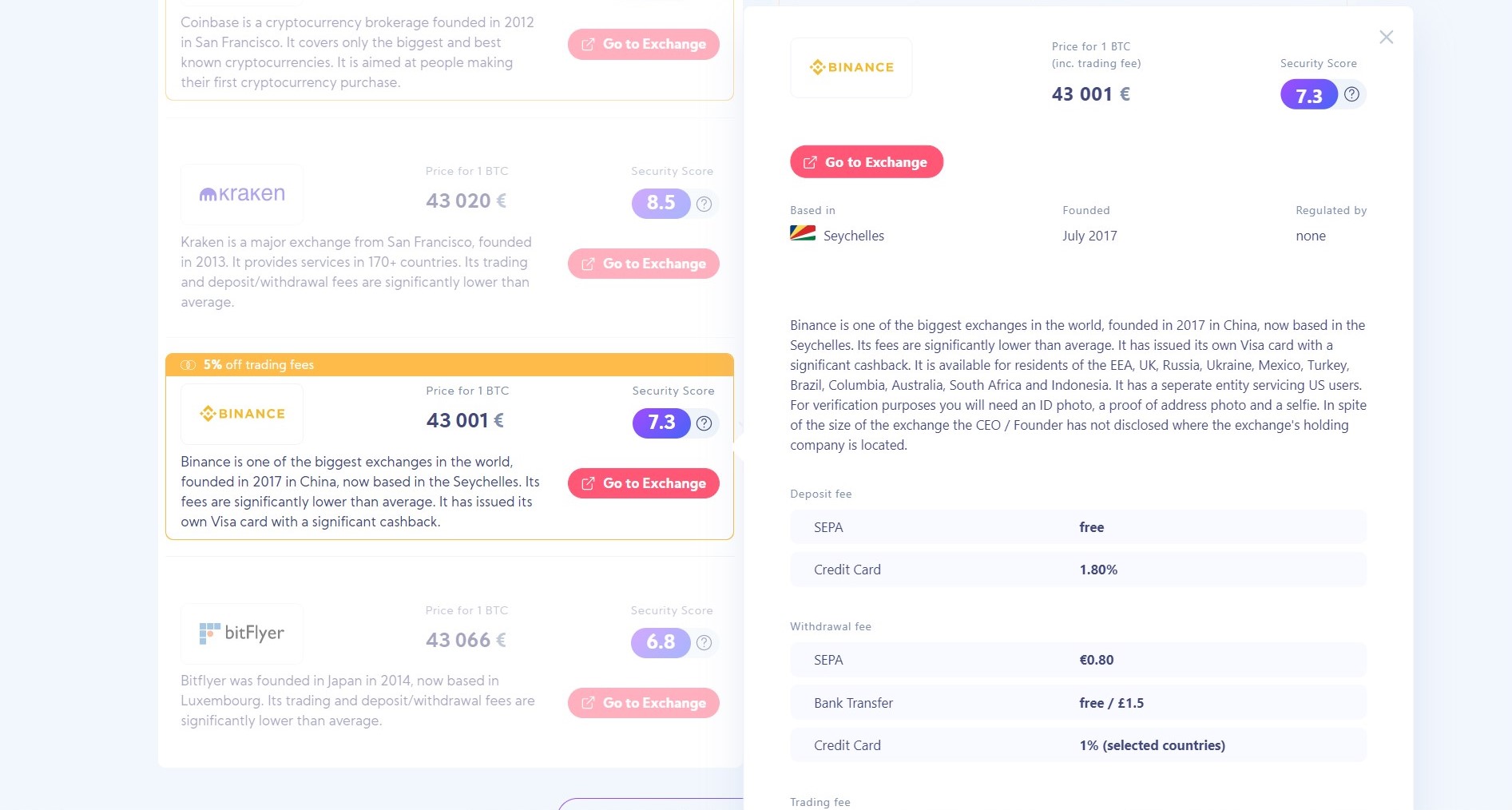Viewport: 1512px width, 810px height.
Task: Click Go to Exchange on Binance list card
Action: coord(643,483)
